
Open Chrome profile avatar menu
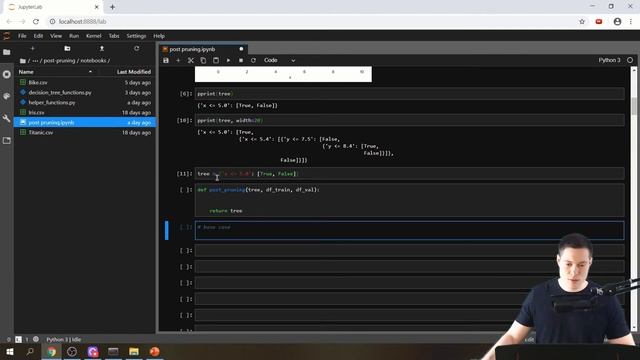click(617, 22)
